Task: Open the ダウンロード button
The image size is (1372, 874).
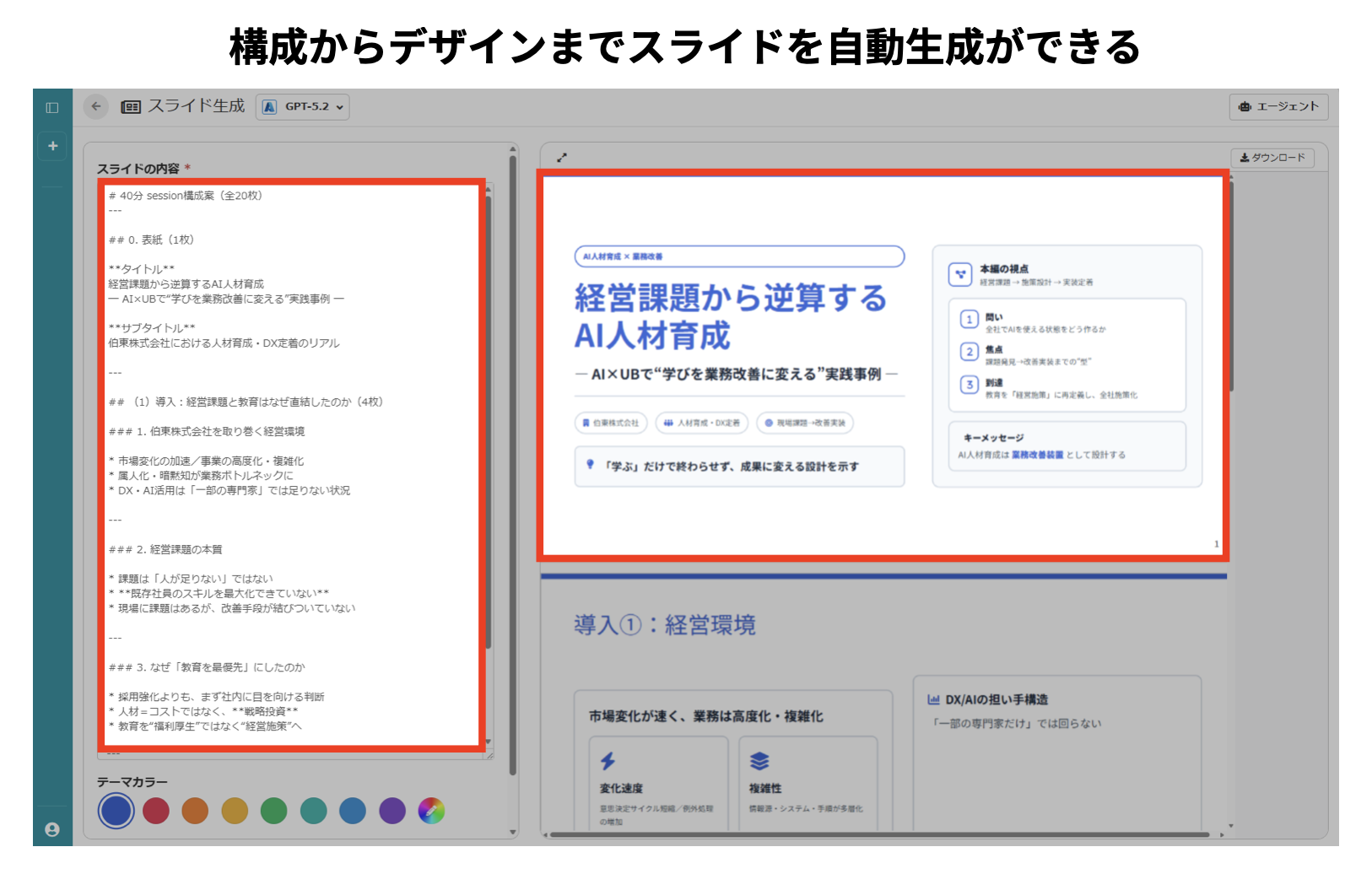Action: tap(1274, 158)
